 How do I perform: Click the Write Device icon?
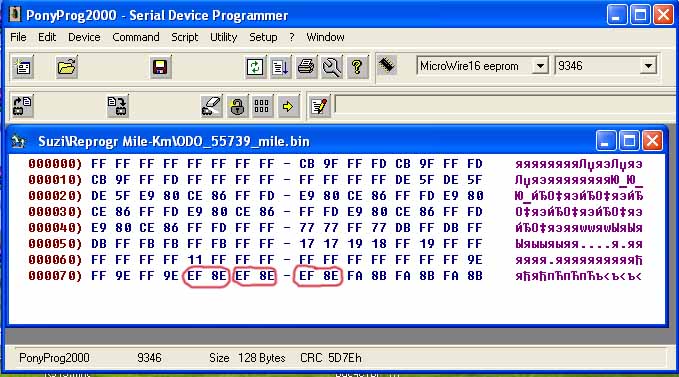pyautogui.click(x=117, y=106)
